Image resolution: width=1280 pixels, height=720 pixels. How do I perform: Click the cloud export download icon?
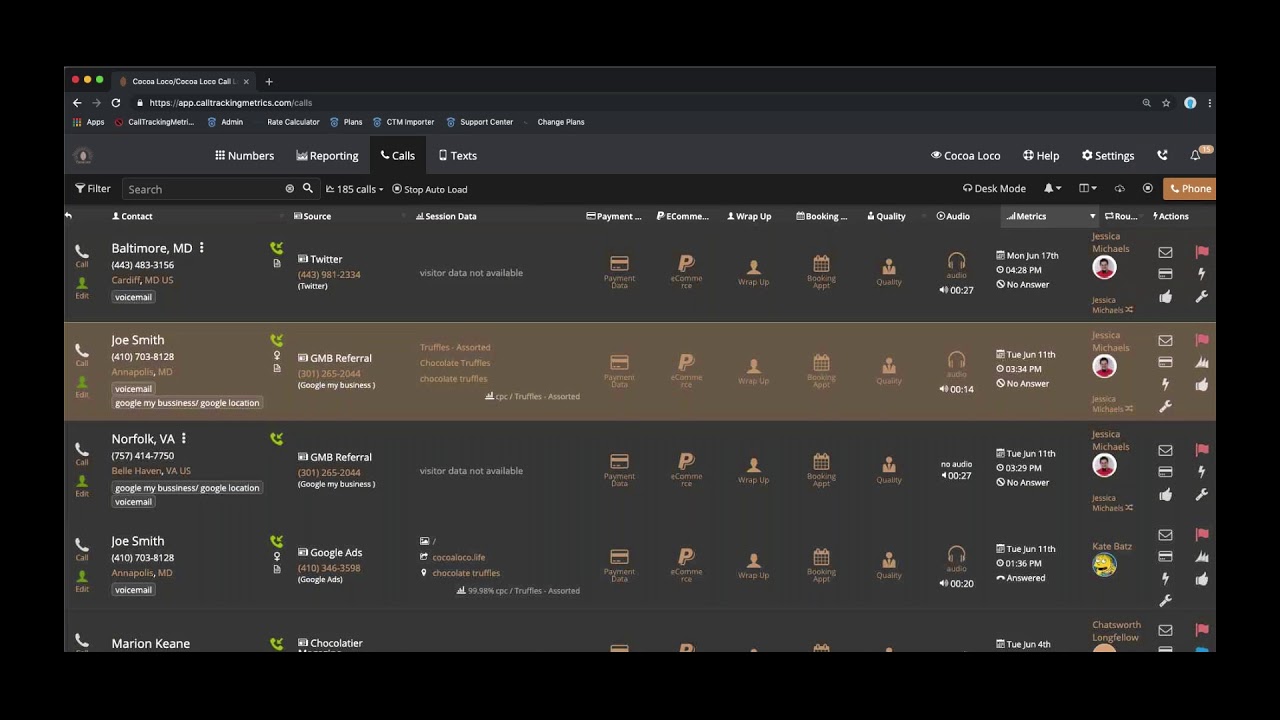tap(1119, 188)
